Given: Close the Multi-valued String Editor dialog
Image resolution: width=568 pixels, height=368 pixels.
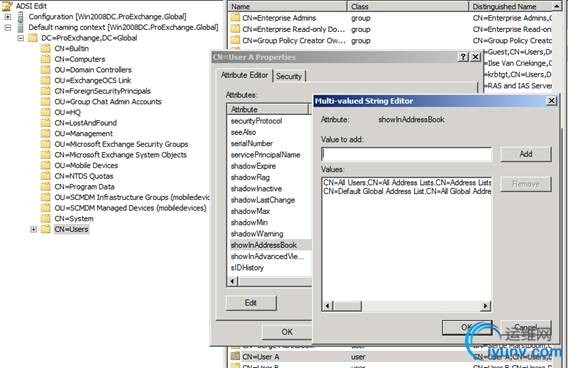Looking at the screenshot, I should click(551, 101).
